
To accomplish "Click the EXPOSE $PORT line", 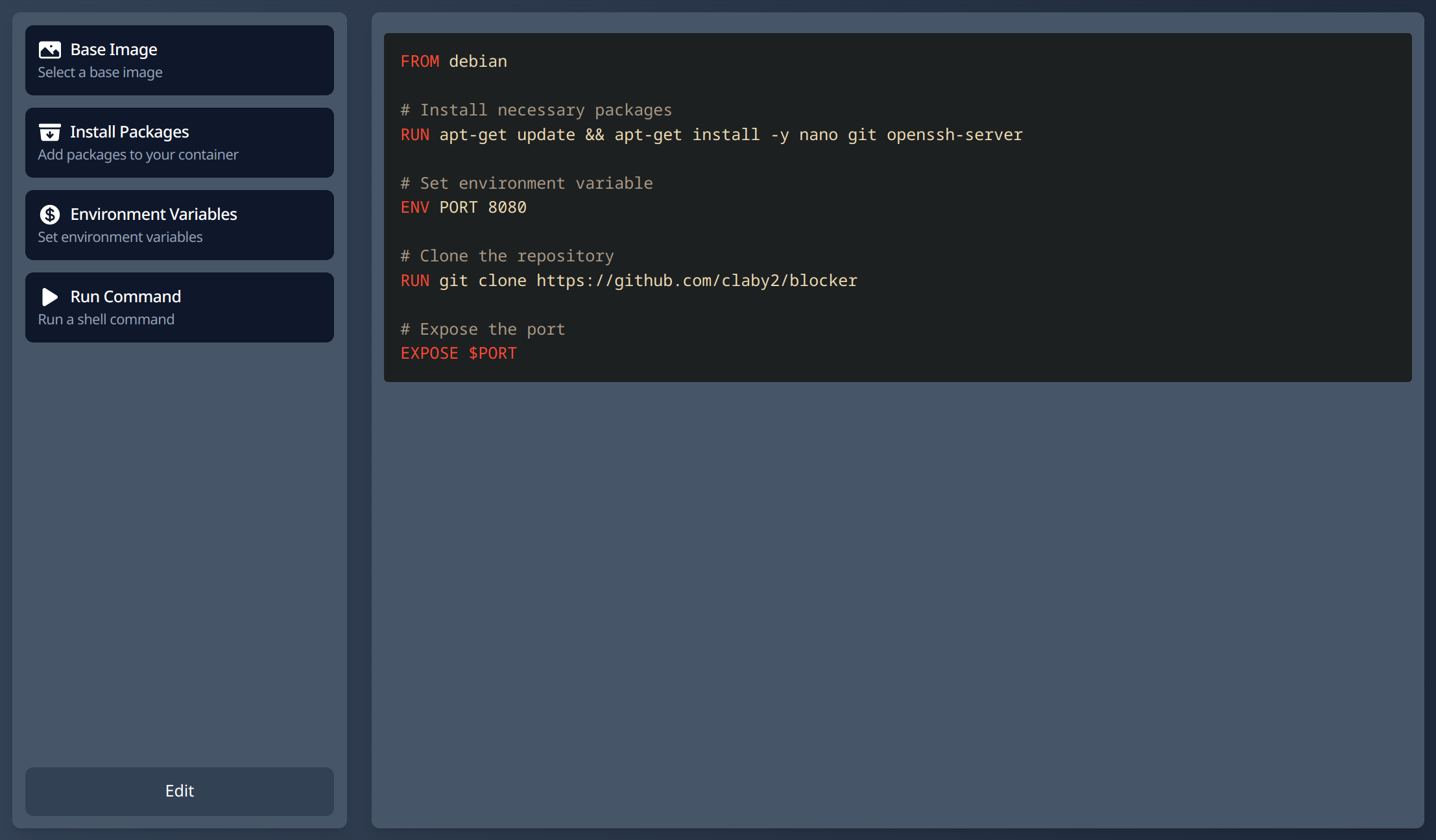I will [459, 354].
